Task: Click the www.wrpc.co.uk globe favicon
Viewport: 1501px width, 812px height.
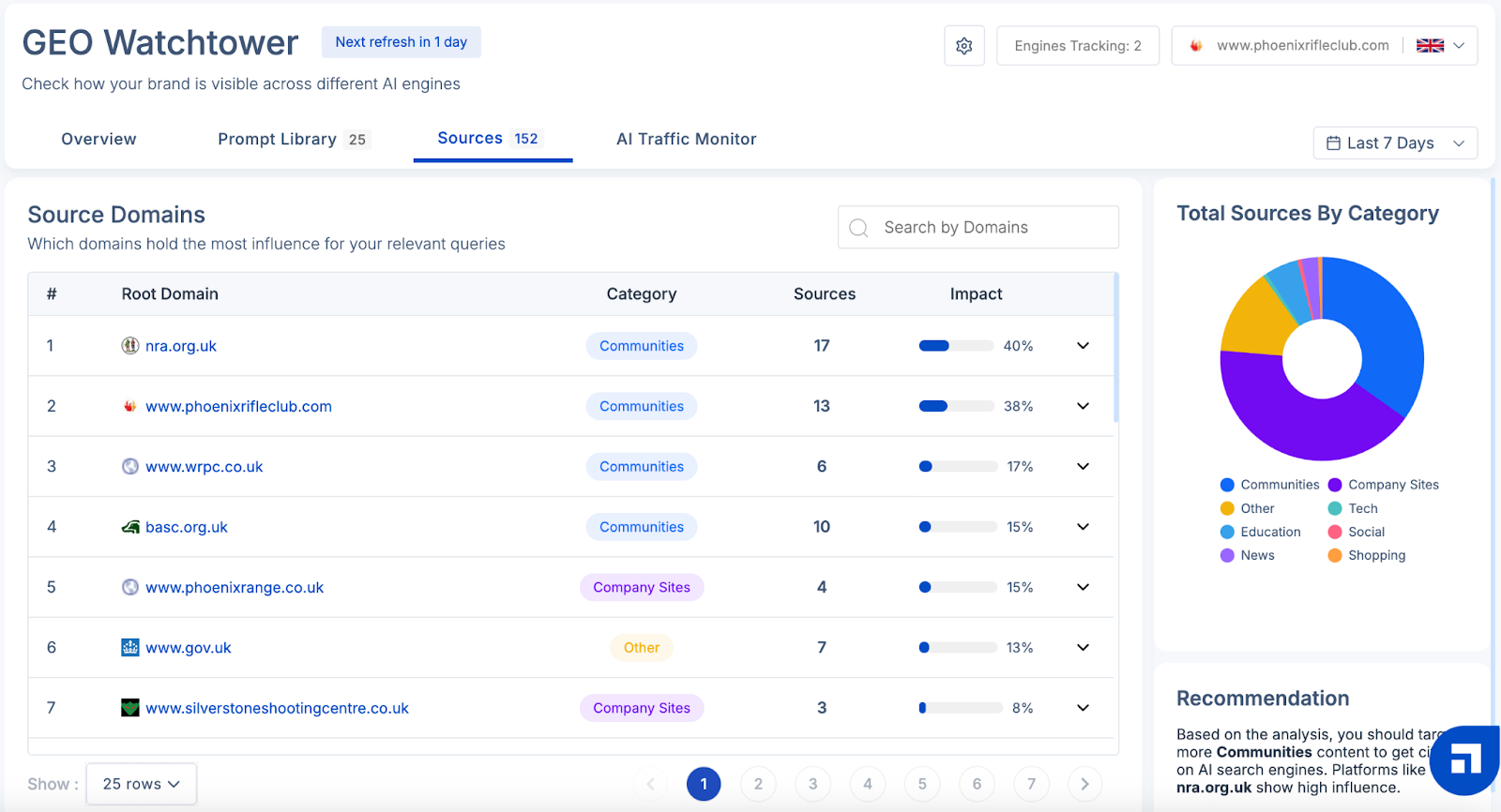Action: click(130, 466)
